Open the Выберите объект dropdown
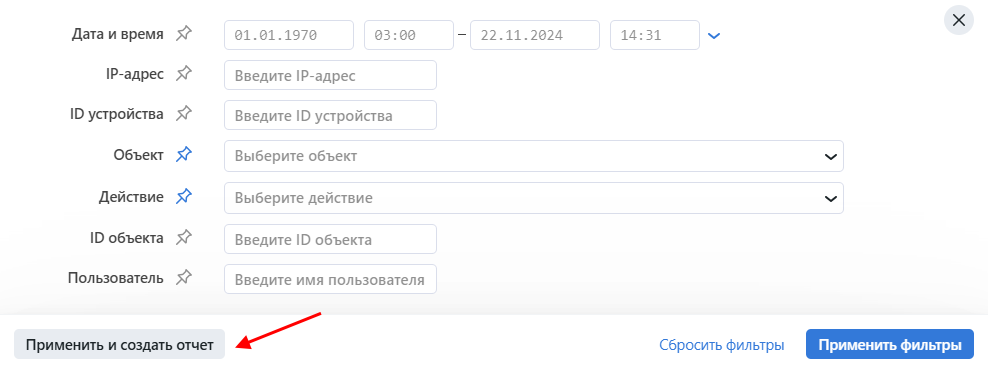The height and width of the screenshot is (370, 988). pyautogui.click(x=534, y=156)
